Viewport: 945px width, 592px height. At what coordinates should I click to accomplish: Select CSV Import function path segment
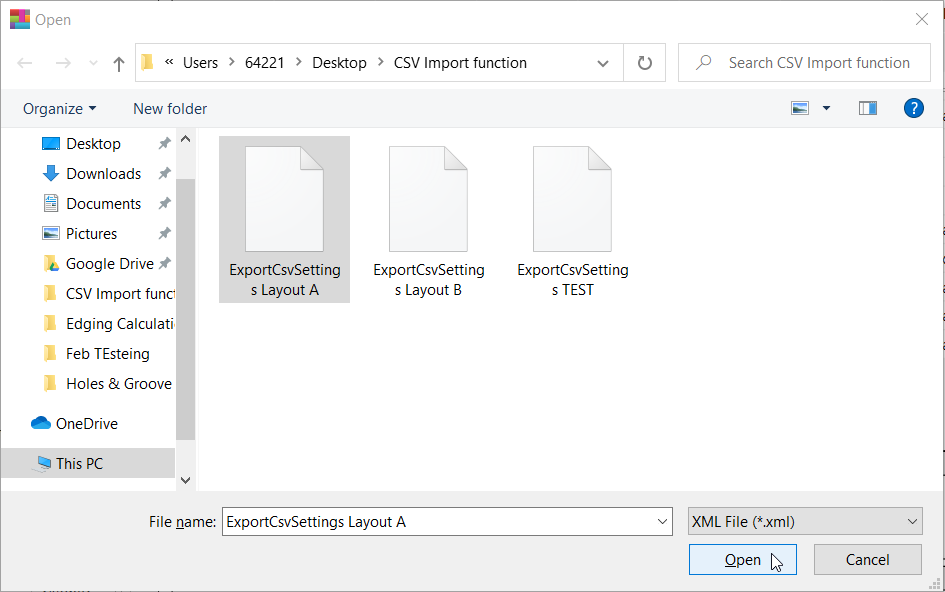460,63
